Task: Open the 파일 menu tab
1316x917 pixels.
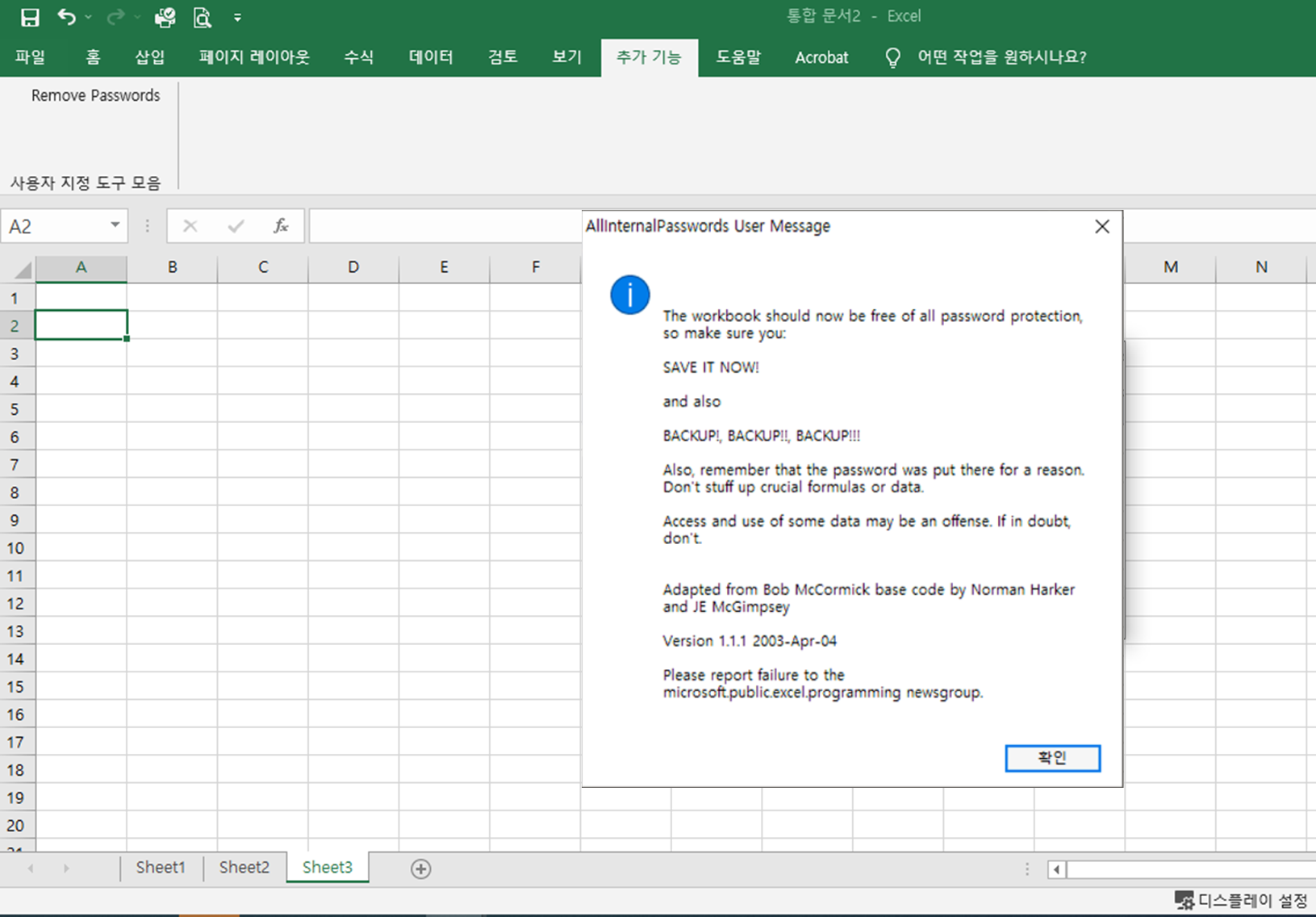Action: [30, 57]
